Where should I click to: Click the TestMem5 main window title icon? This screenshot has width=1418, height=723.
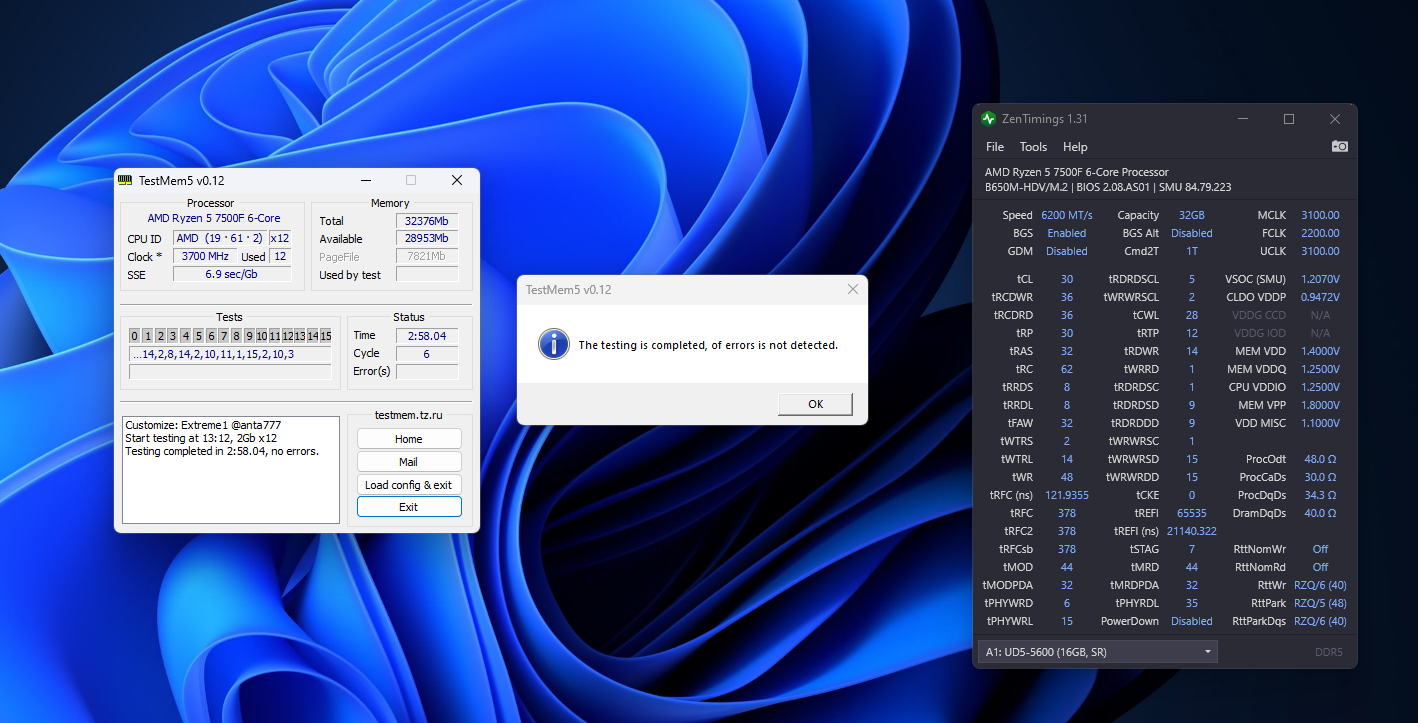(125, 180)
